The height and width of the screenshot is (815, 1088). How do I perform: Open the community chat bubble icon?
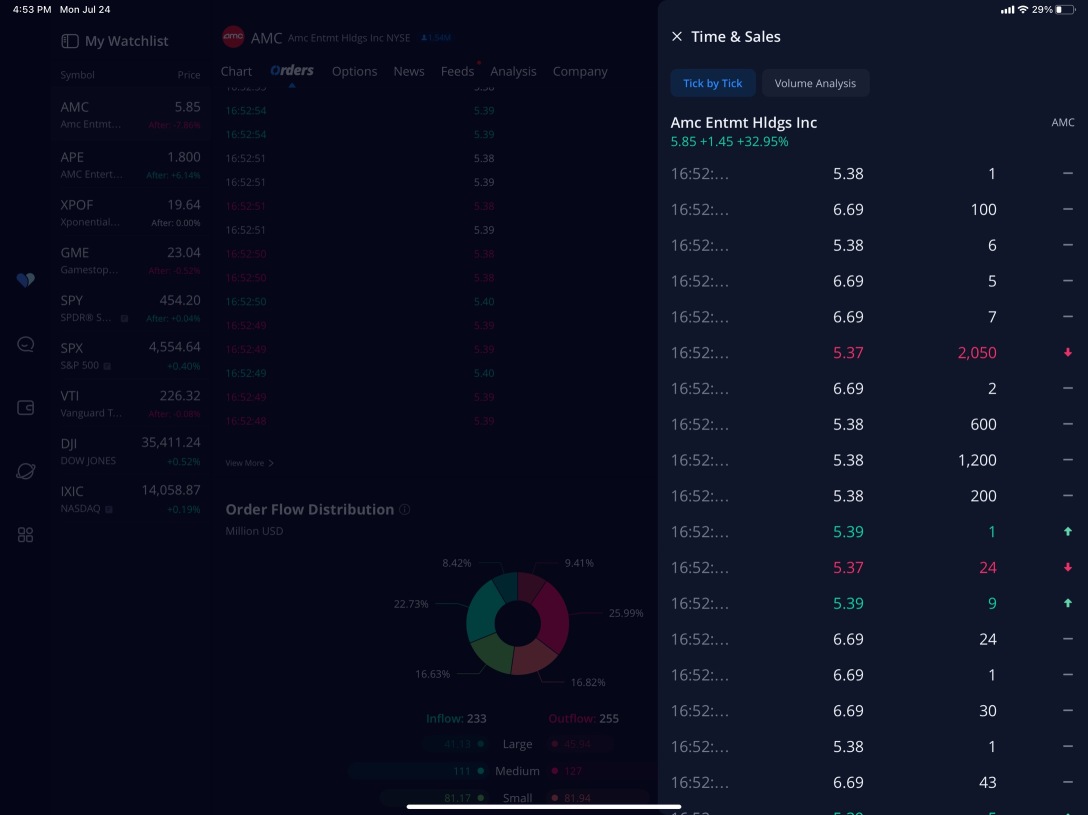[26, 344]
